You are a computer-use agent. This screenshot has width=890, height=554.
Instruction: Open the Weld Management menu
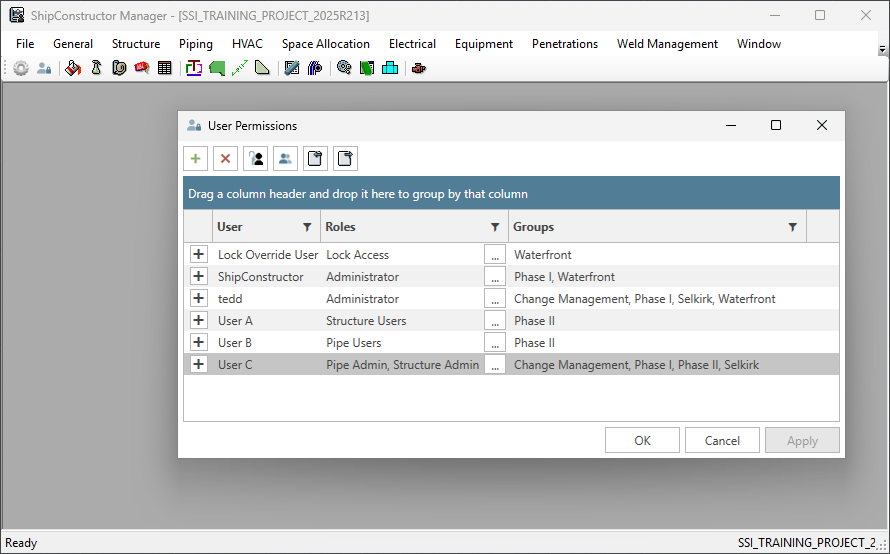667,44
